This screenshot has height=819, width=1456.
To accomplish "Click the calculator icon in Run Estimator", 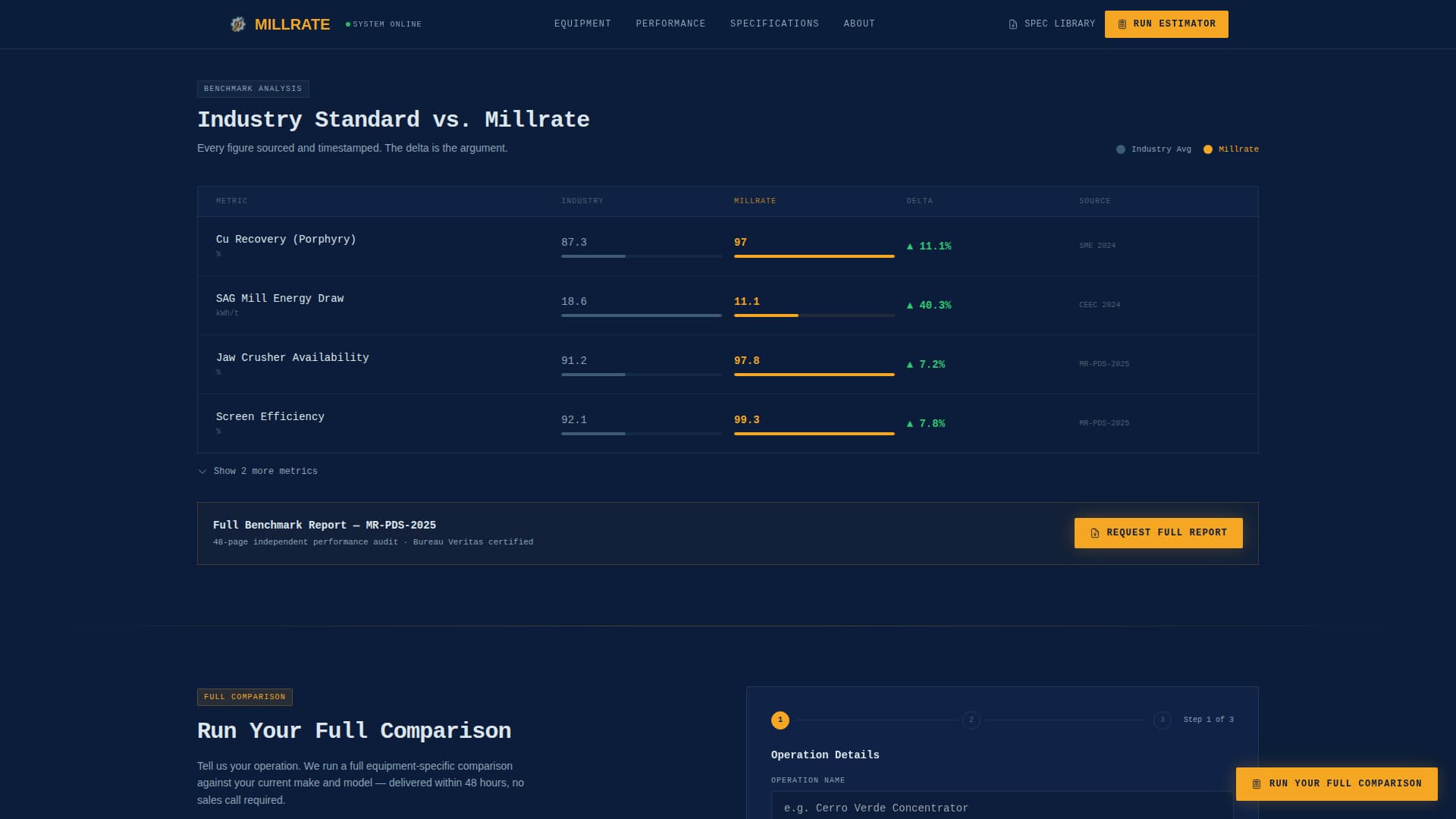I will click(x=1122, y=24).
